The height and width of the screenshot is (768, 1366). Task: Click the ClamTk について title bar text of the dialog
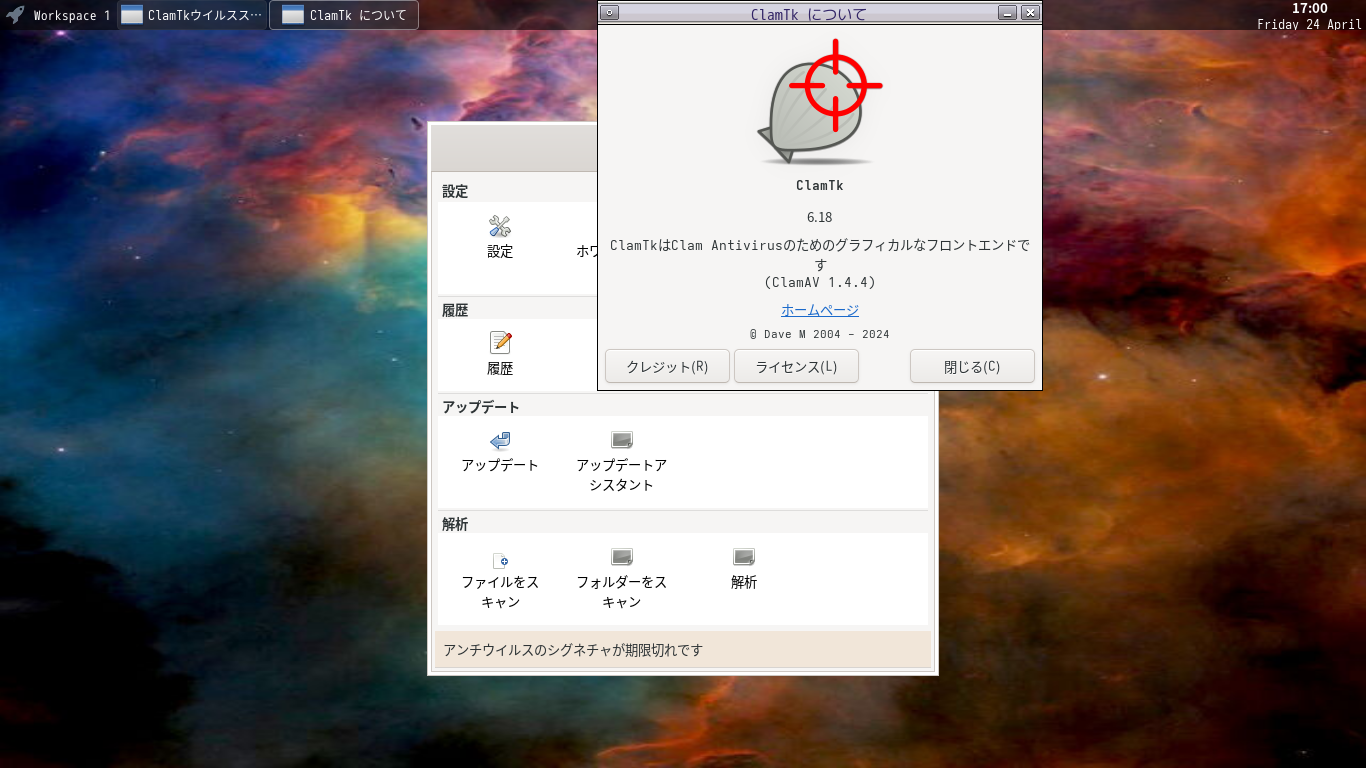[808, 14]
